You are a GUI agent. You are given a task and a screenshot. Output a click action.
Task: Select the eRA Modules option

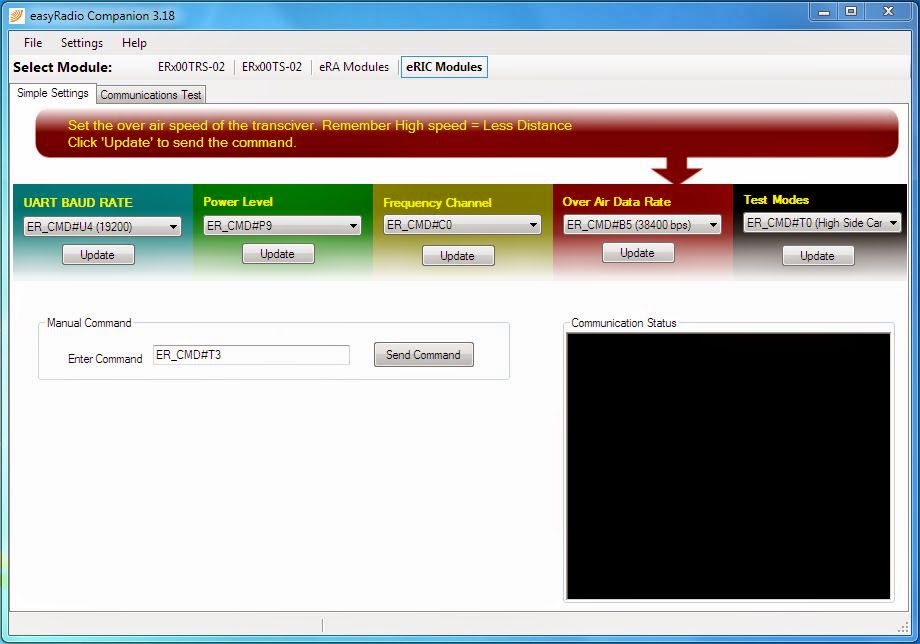(x=354, y=67)
